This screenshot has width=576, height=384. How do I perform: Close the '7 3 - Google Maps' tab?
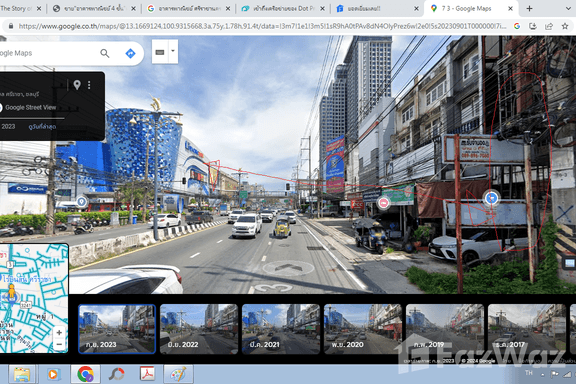tap(510, 8)
